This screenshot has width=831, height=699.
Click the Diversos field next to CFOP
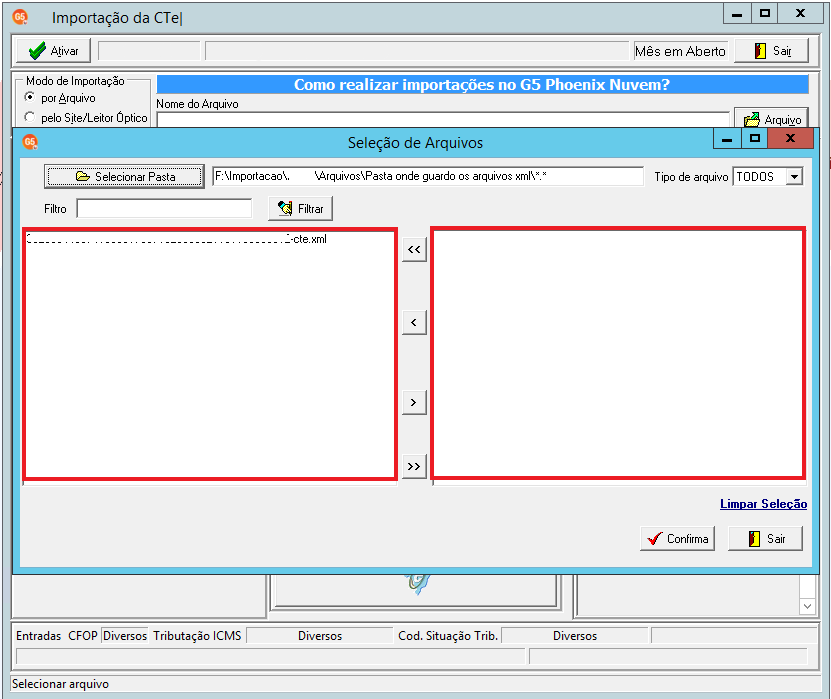coord(125,635)
